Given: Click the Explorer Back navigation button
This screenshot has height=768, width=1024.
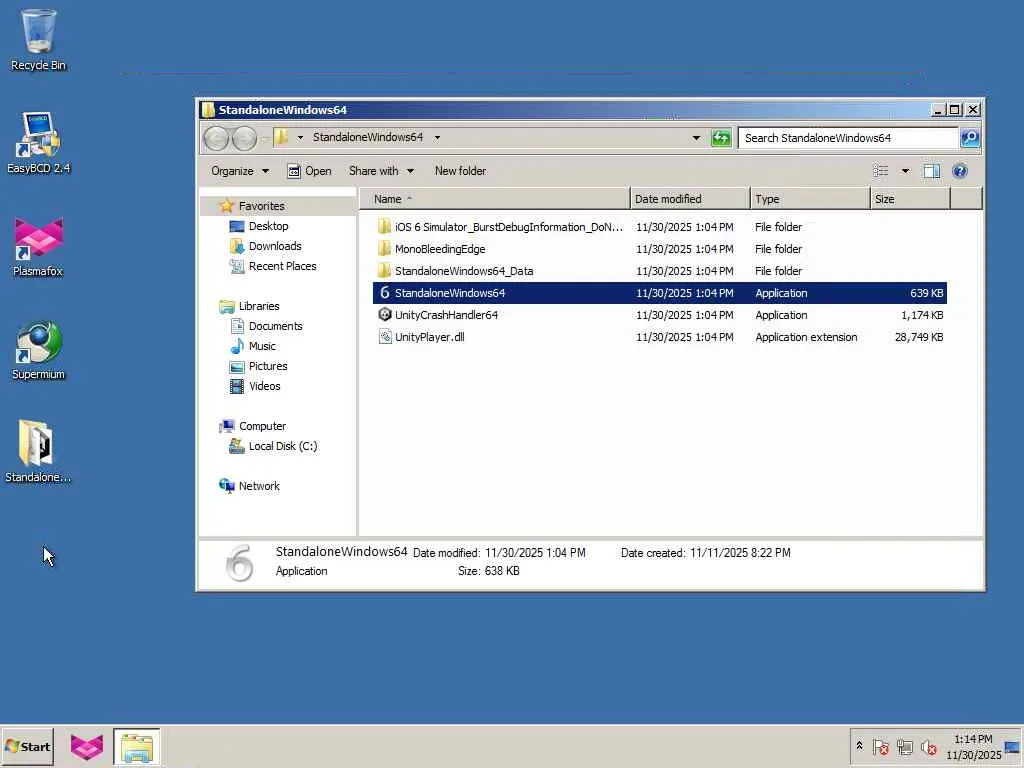Looking at the screenshot, I should (x=216, y=138).
